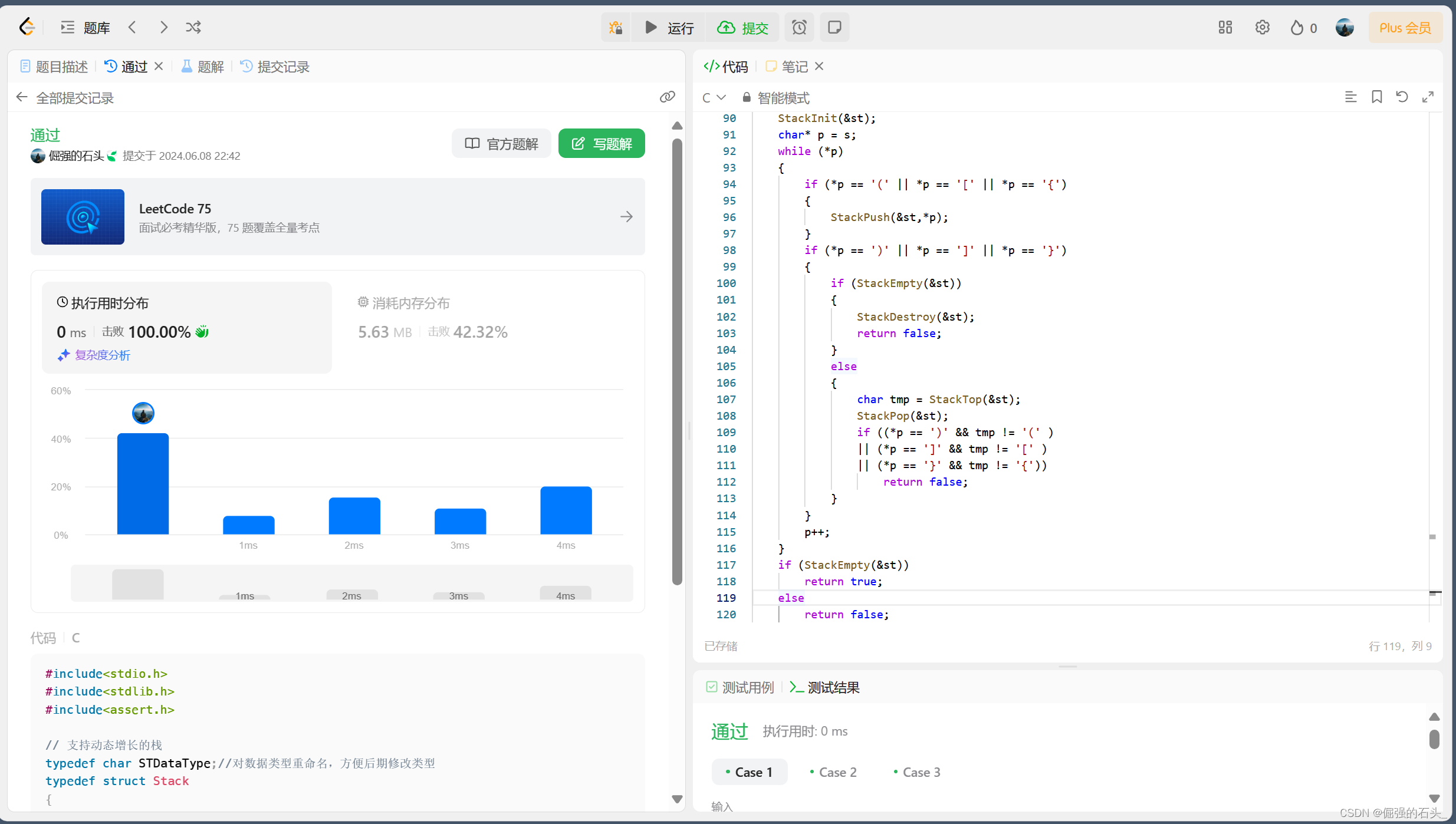Open the sticky note icon in toolbar
The height and width of the screenshot is (824, 1456).
[834, 27]
